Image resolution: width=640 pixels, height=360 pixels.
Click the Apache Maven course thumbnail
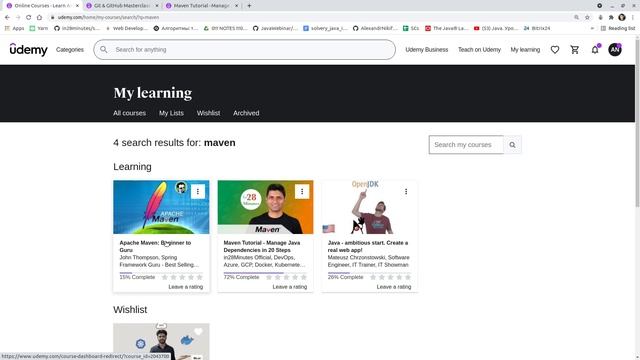point(161,207)
